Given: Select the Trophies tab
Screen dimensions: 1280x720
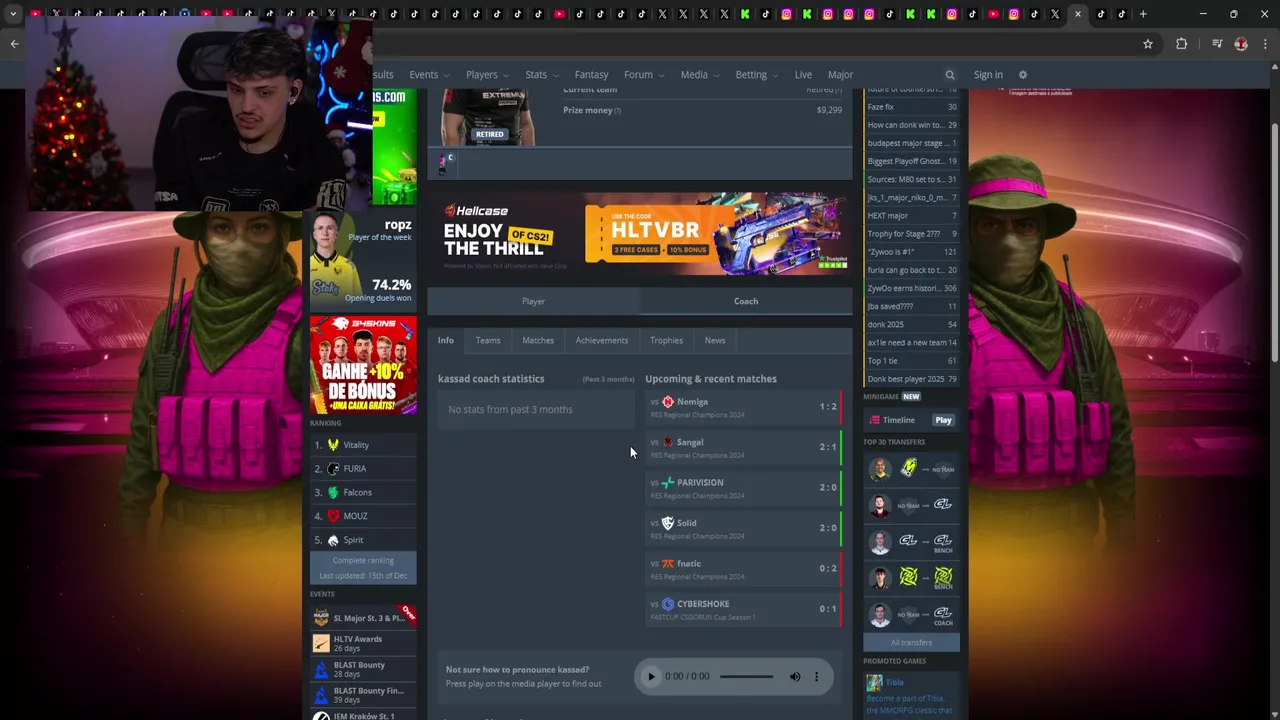Looking at the screenshot, I should [666, 340].
